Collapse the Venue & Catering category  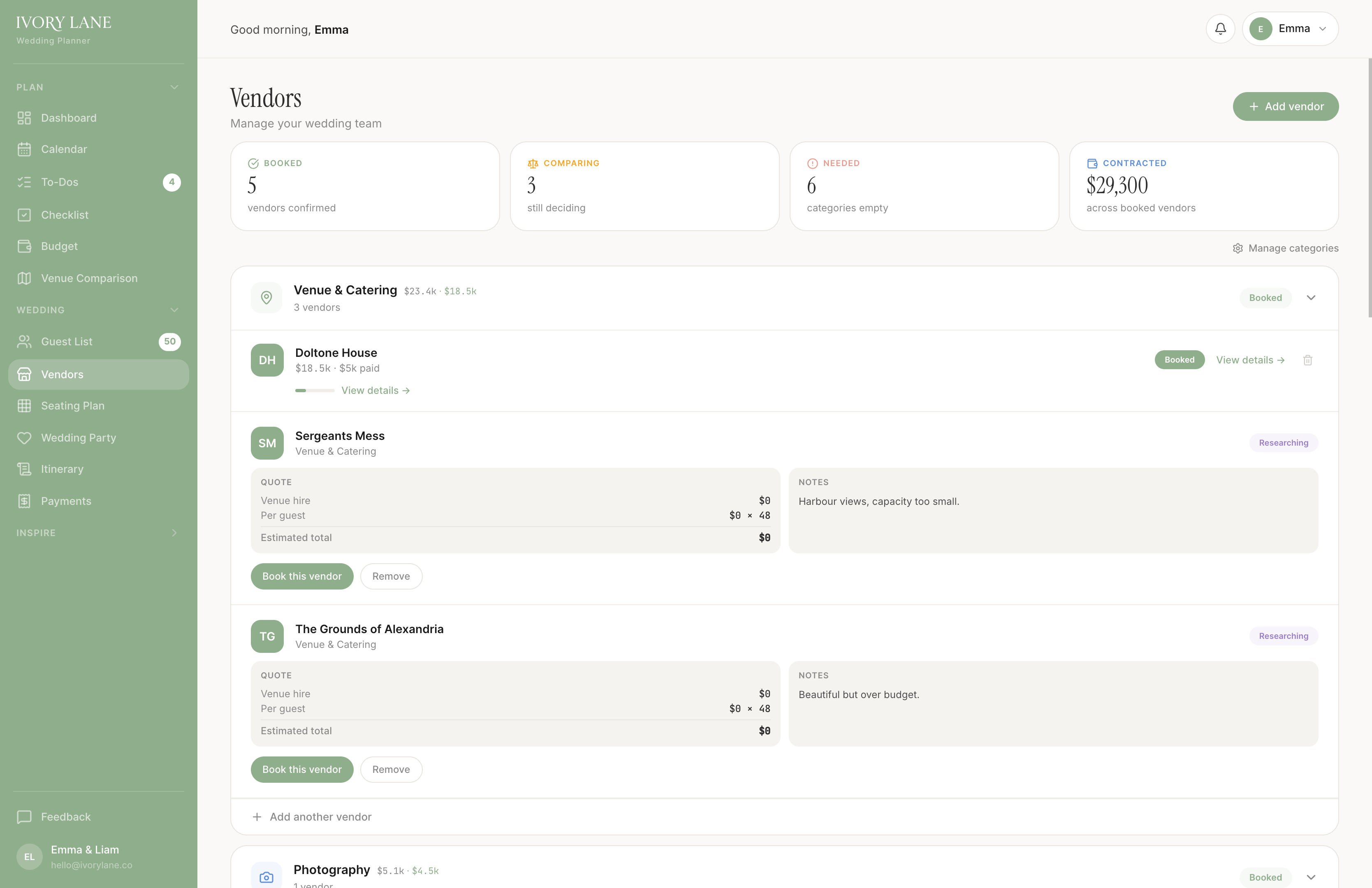1311,298
